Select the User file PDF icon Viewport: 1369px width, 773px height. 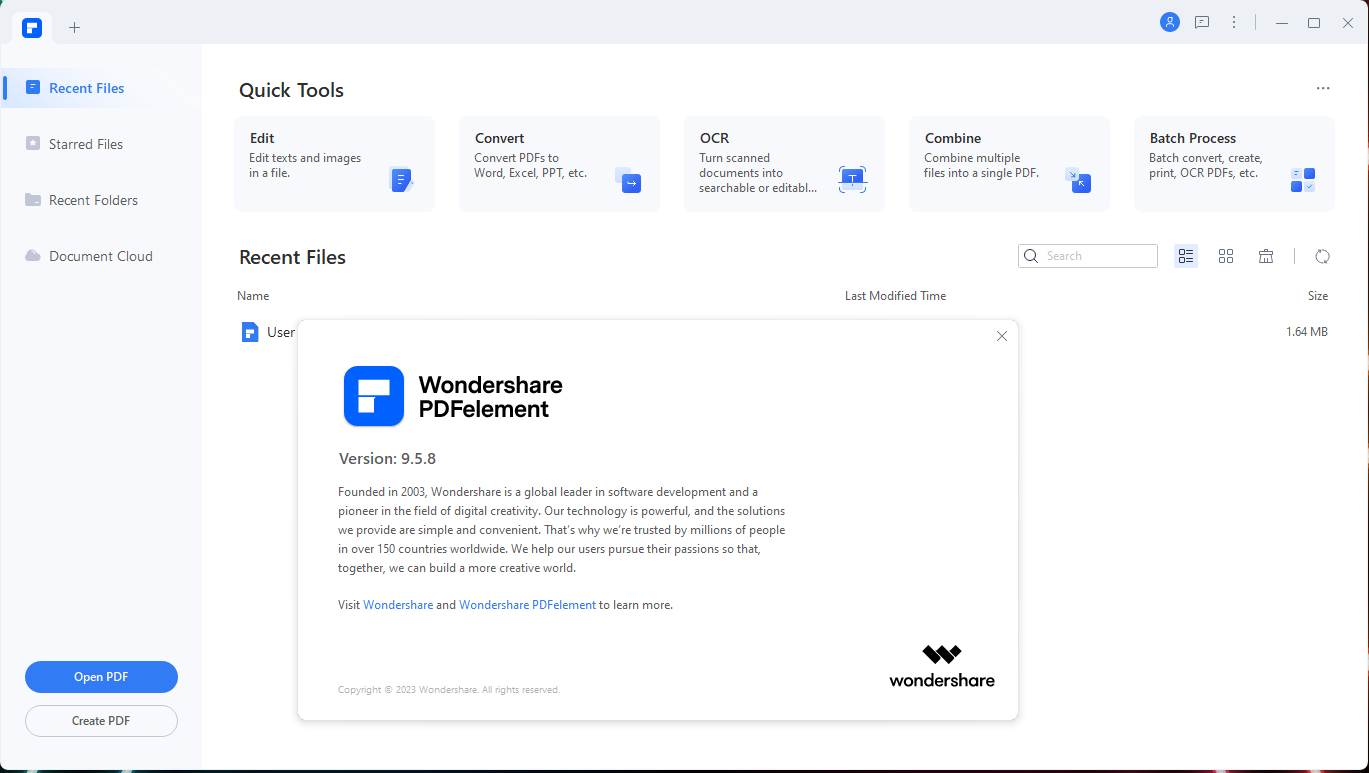250,332
